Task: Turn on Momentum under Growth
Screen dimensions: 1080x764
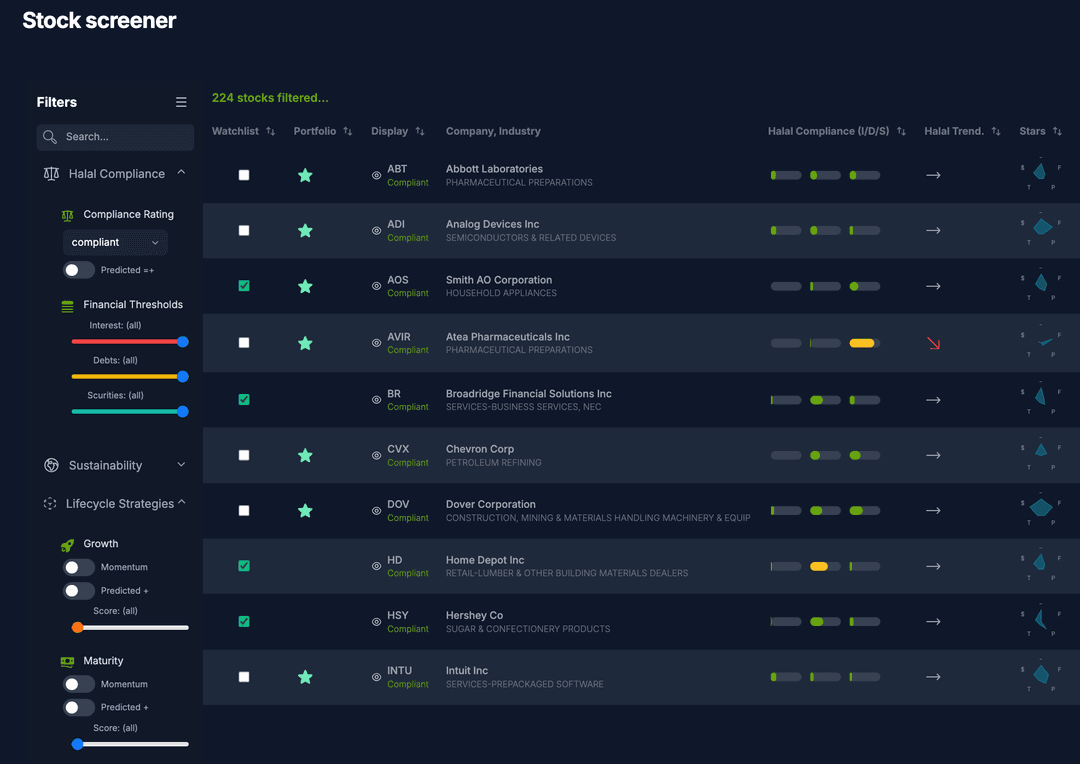Action: tap(78, 567)
